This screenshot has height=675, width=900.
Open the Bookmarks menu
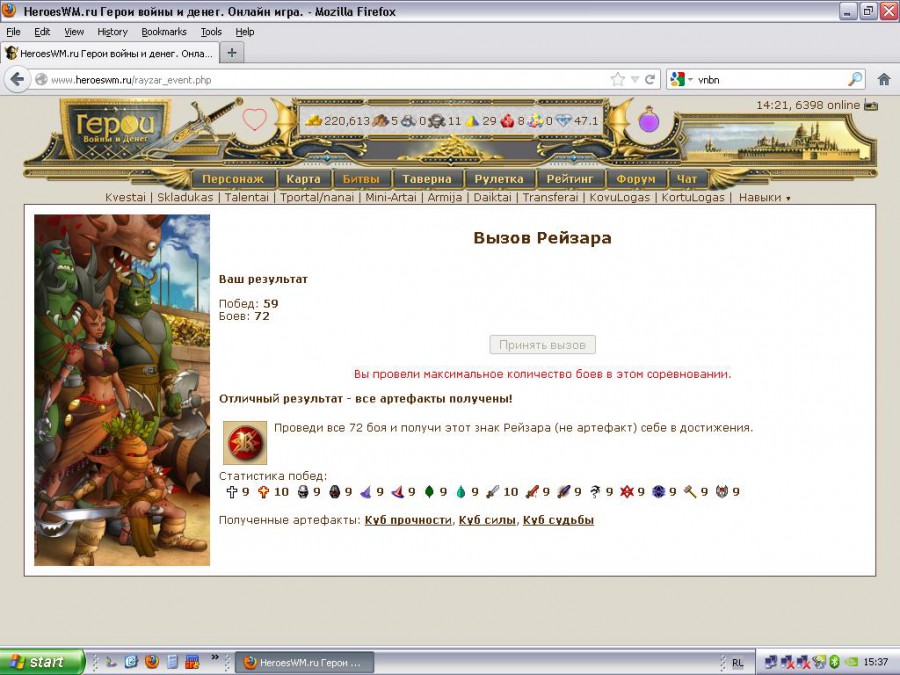(164, 32)
